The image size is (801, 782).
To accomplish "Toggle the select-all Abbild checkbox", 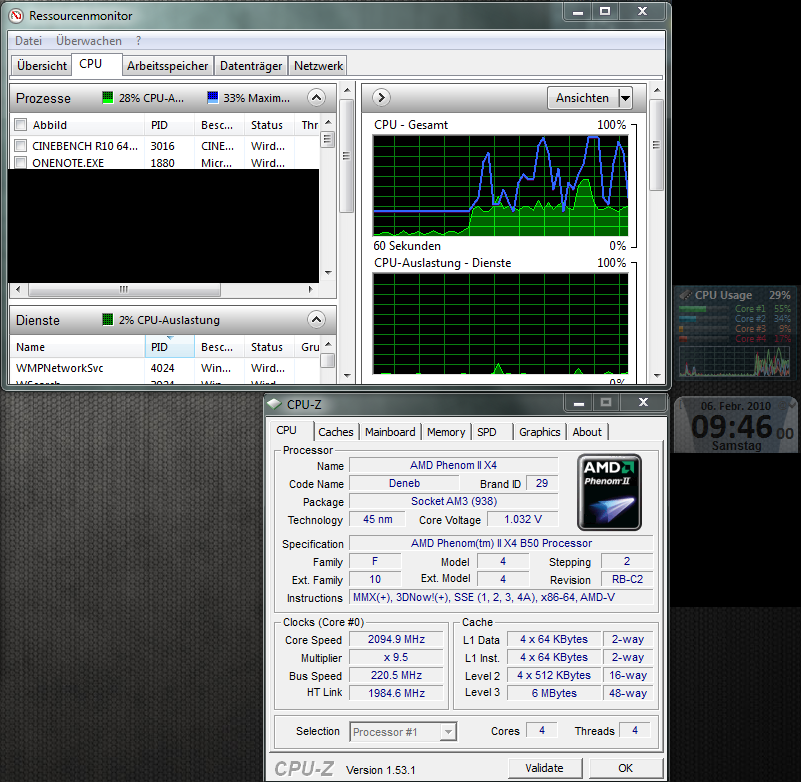I will (20, 125).
